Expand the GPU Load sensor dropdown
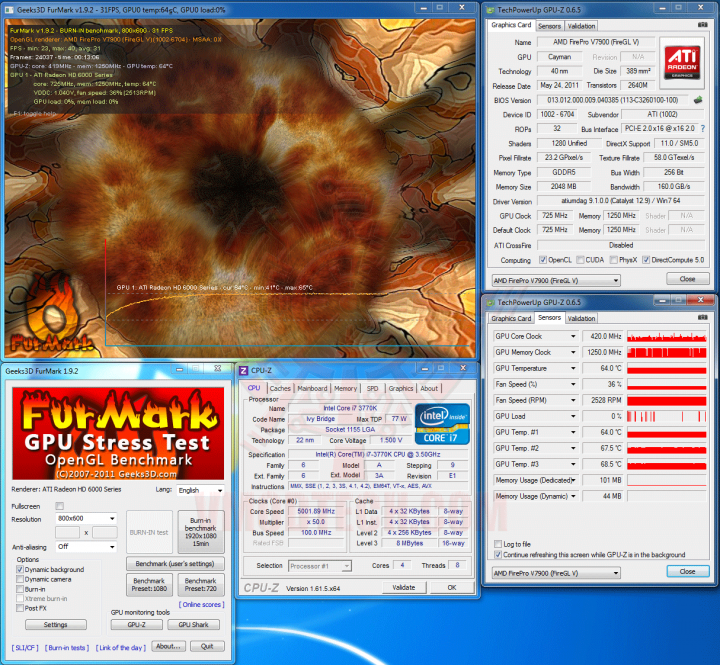The height and width of the screenshot is (665, 720). coord(573,416)
